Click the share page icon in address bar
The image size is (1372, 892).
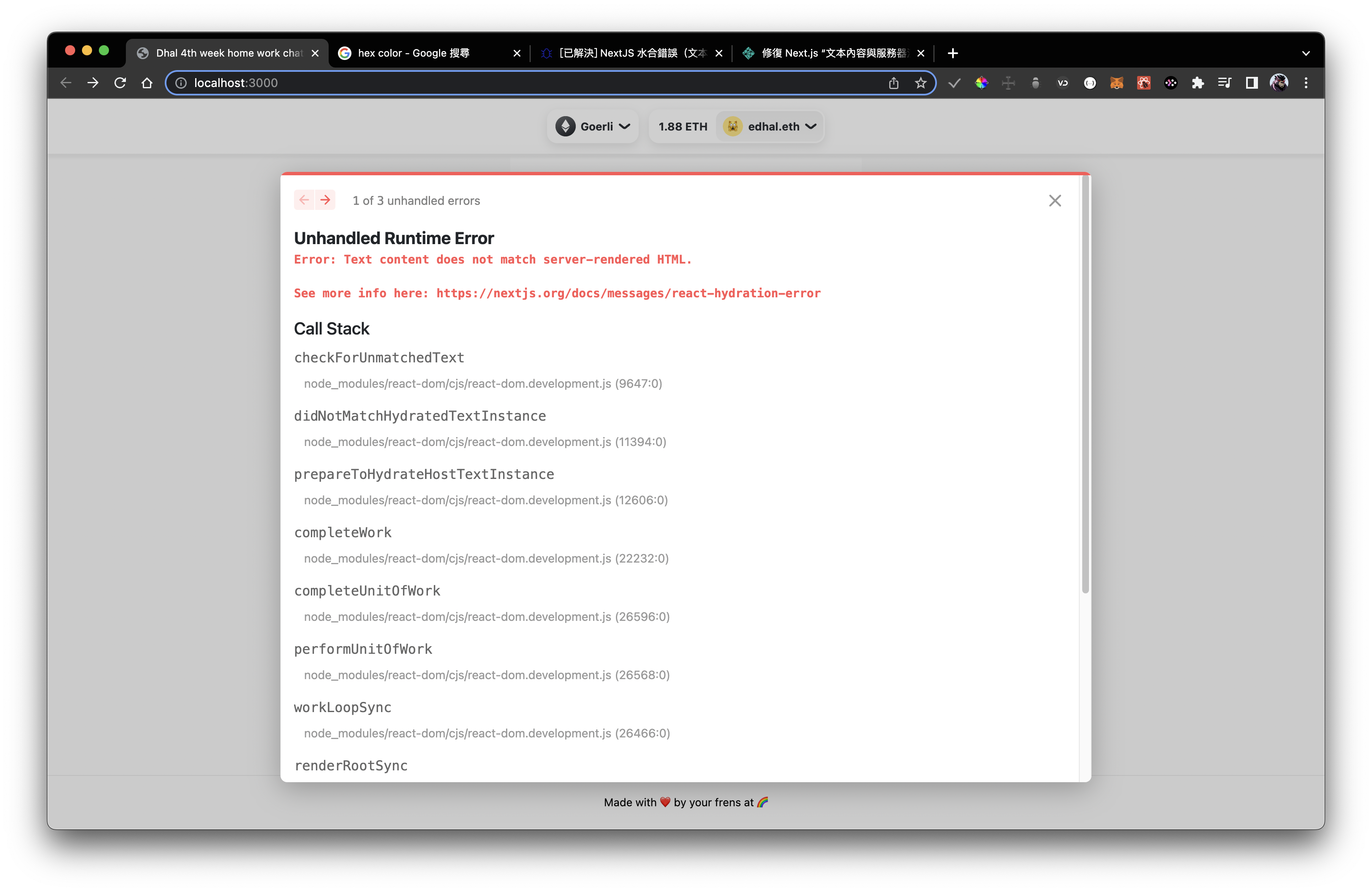click(x=893, y=83)
